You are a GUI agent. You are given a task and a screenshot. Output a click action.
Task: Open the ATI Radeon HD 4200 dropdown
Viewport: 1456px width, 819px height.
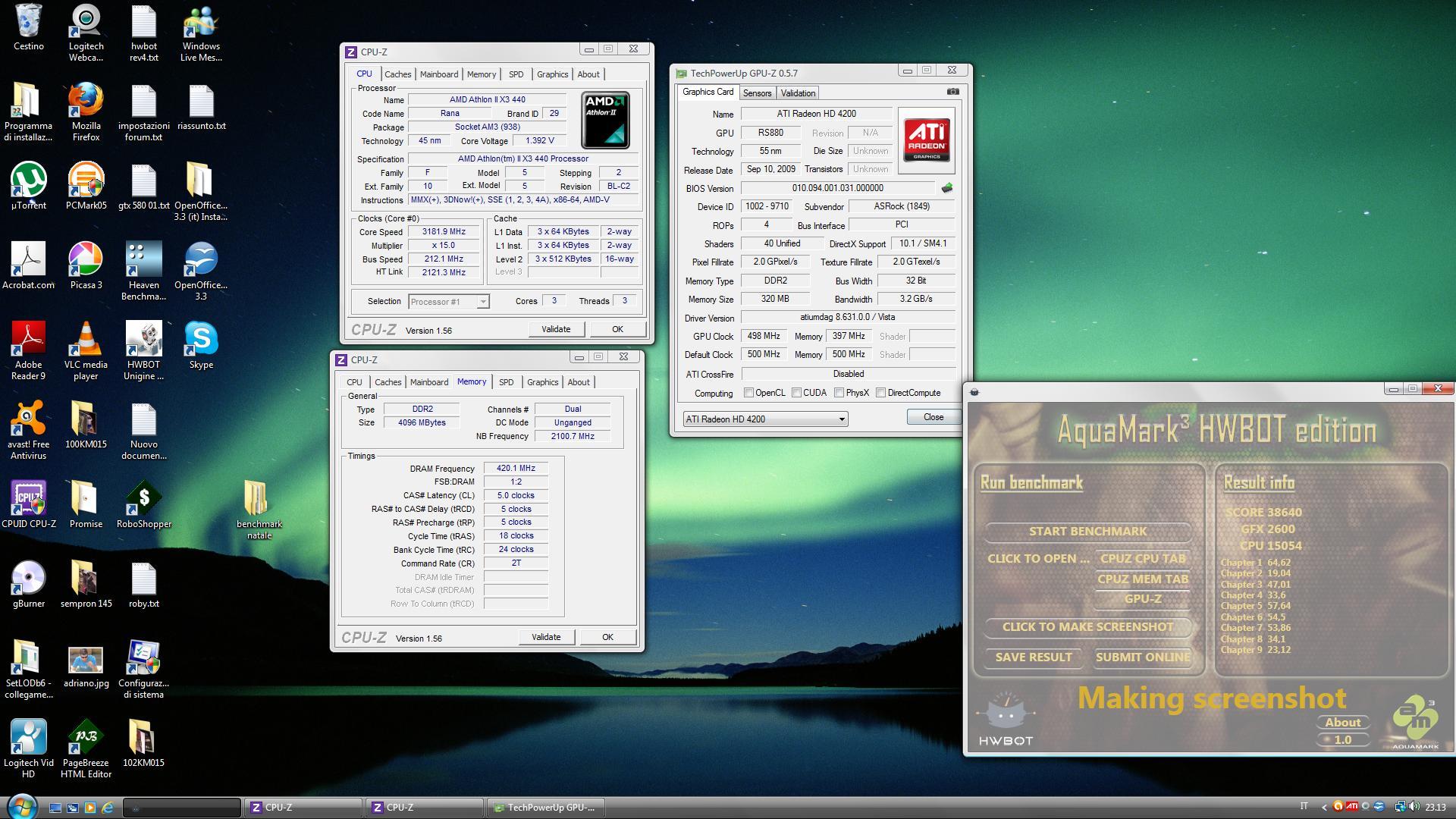(765, 419)
